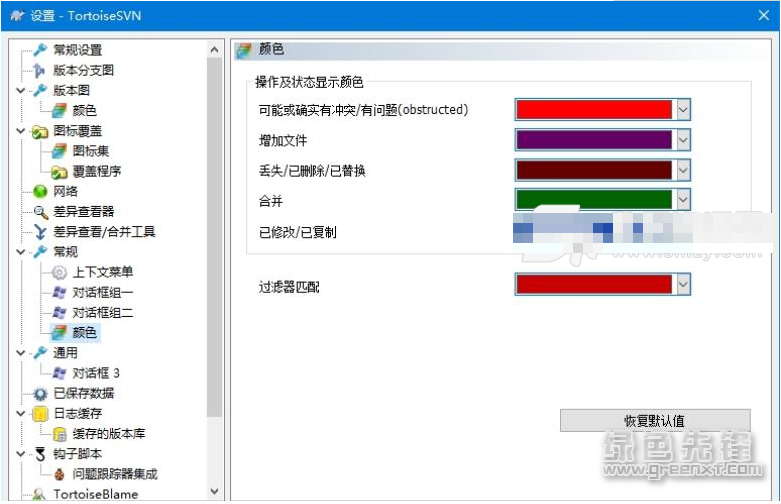Click the database icon for 缓存的版本库
This screenshot has width=781, height=504.
(59, 434)
